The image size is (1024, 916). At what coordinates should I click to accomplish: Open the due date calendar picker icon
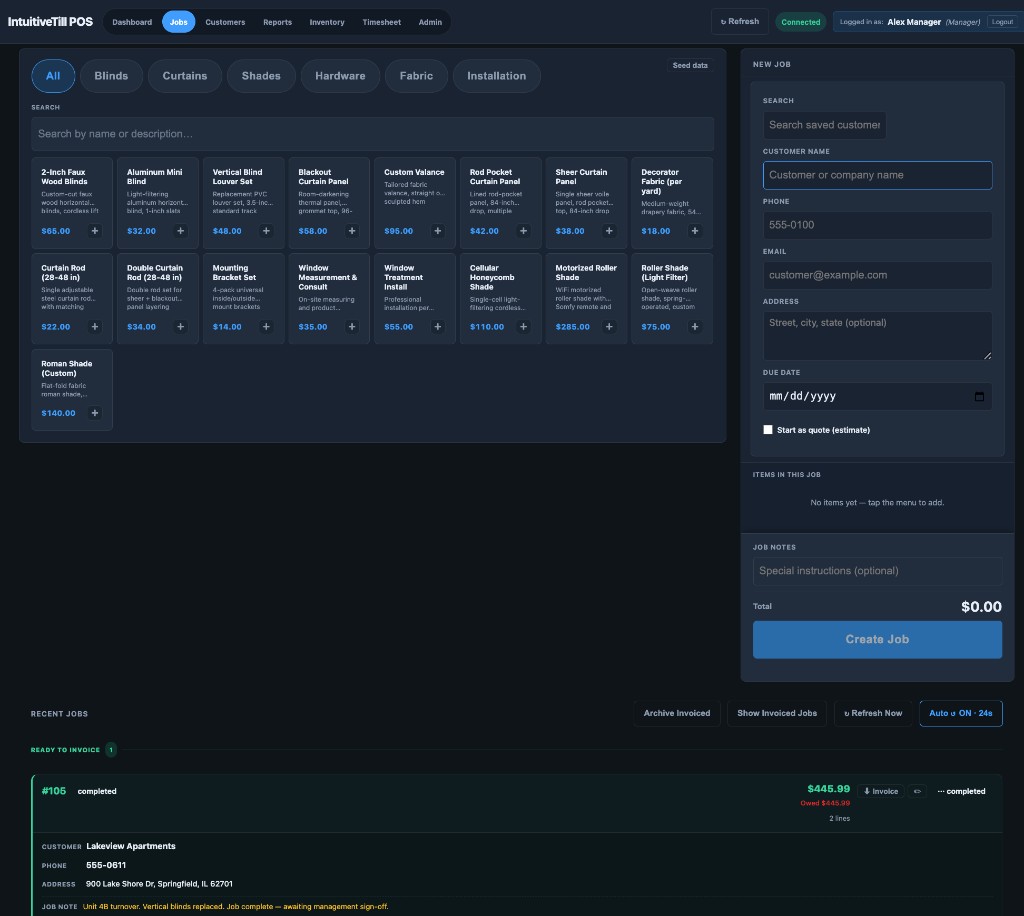979,396
